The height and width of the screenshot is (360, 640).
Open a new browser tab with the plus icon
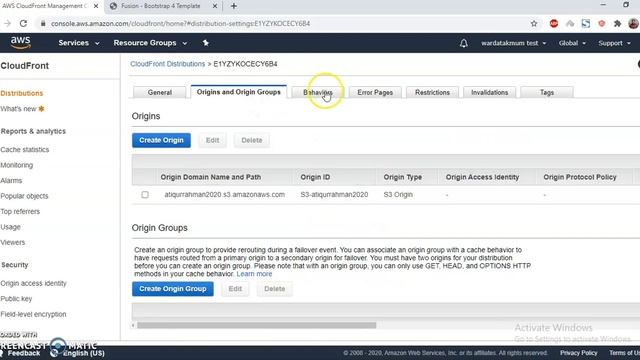click(x=233, y=6)
